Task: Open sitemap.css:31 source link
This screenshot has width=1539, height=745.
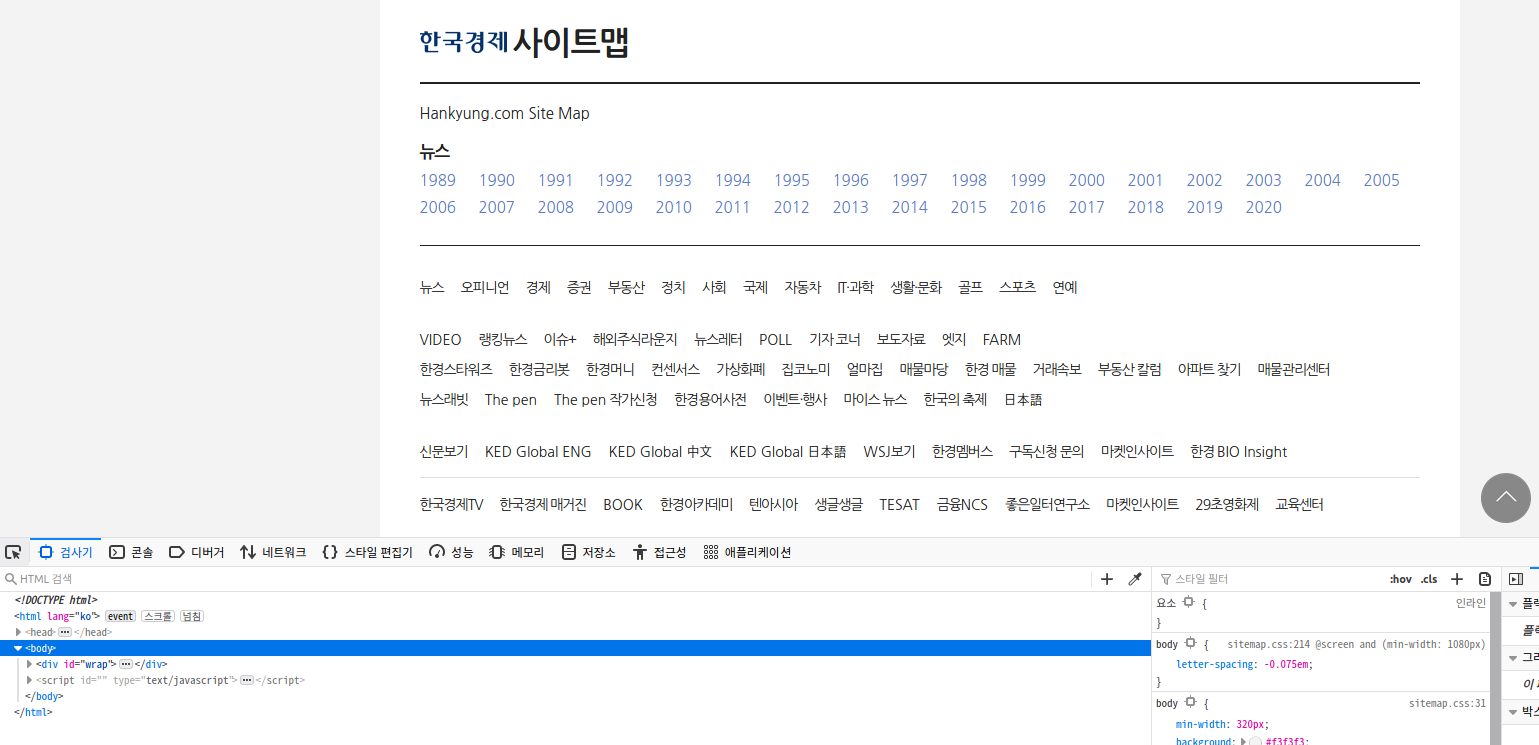Action: pos(1447,704)
